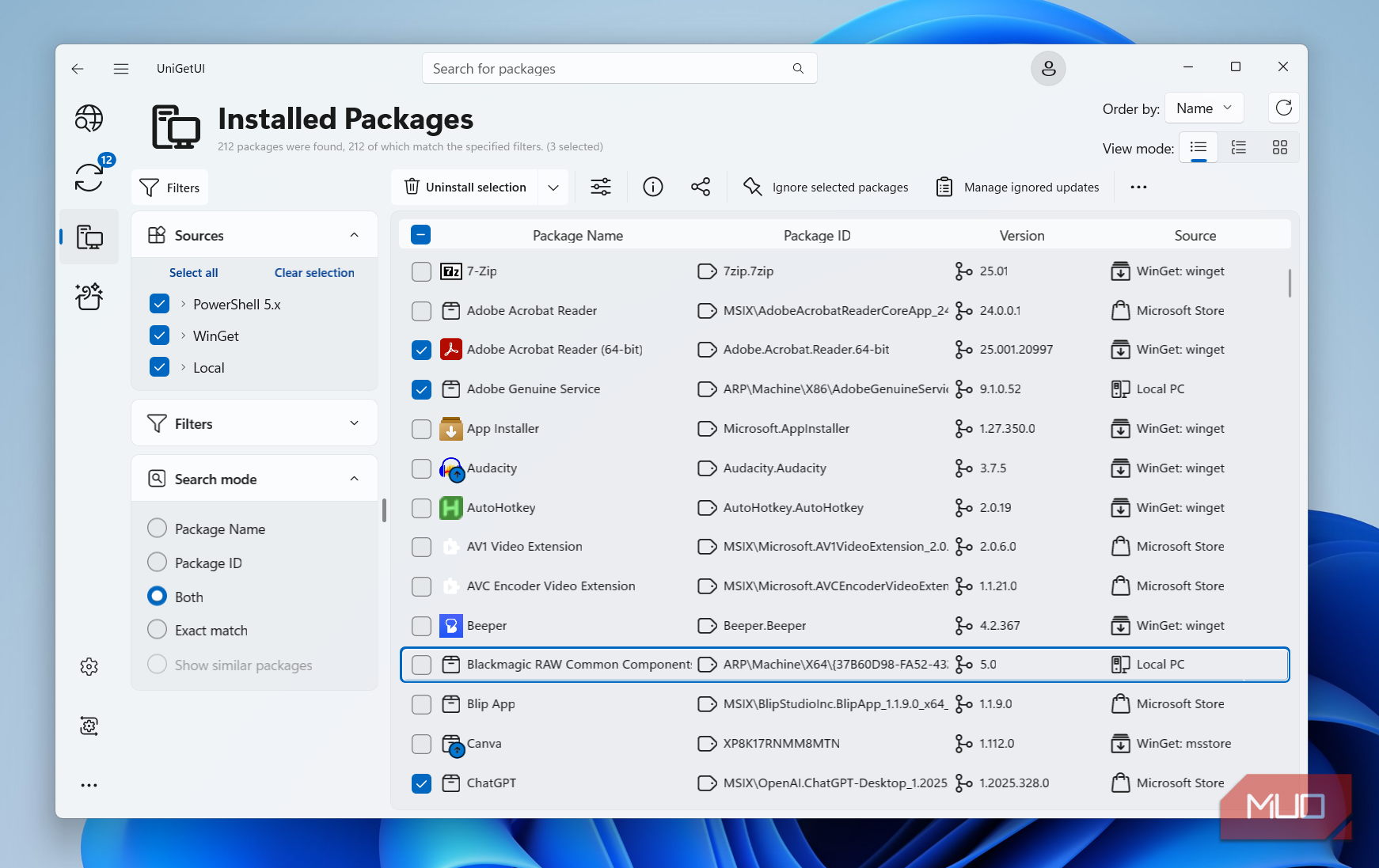This screenshot has width=1379, height=868.
Task: Open Package Bundles sidebar icon
Action: (89, 296)
